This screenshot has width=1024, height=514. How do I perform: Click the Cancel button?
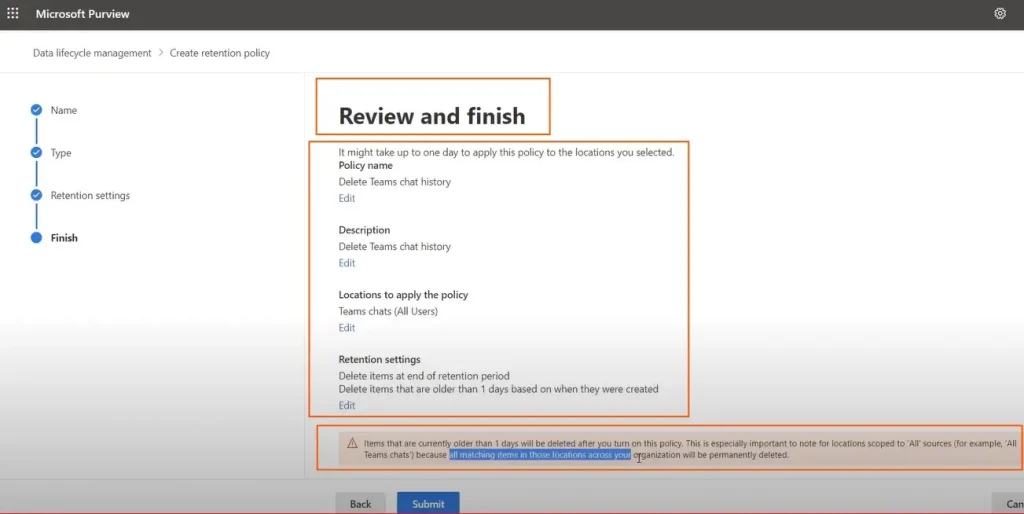point(1008,503)
